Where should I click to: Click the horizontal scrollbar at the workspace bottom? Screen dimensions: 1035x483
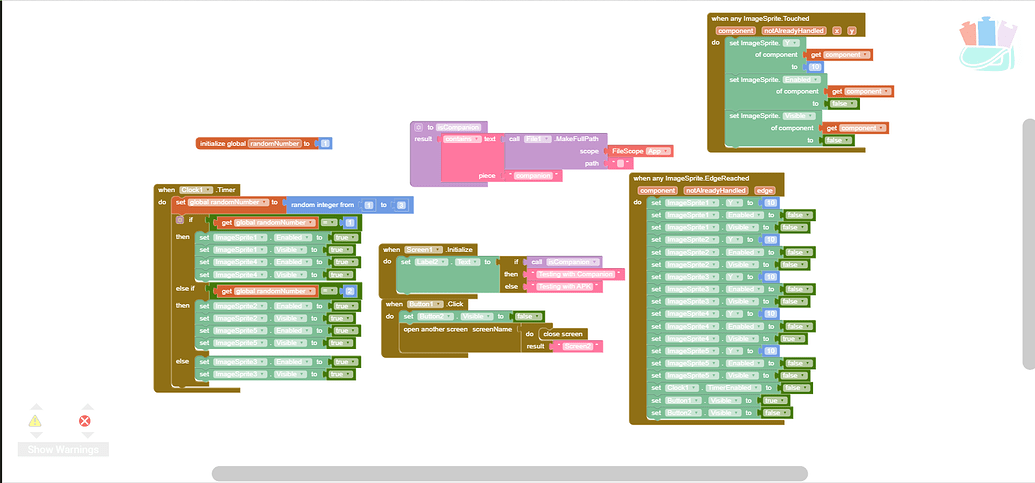[509, 473]
